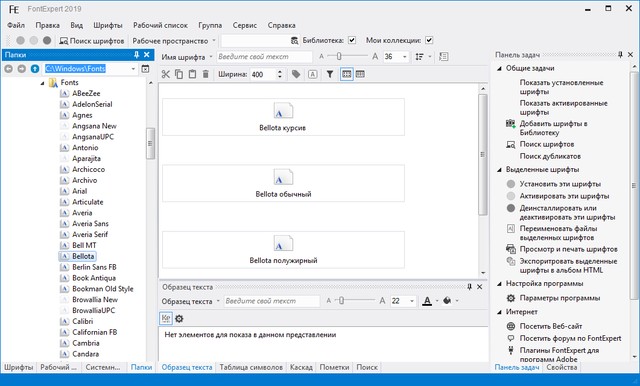Collapse the Общие задачи section
The height and width of the screenshot is (386, 640).
point(499,69)
